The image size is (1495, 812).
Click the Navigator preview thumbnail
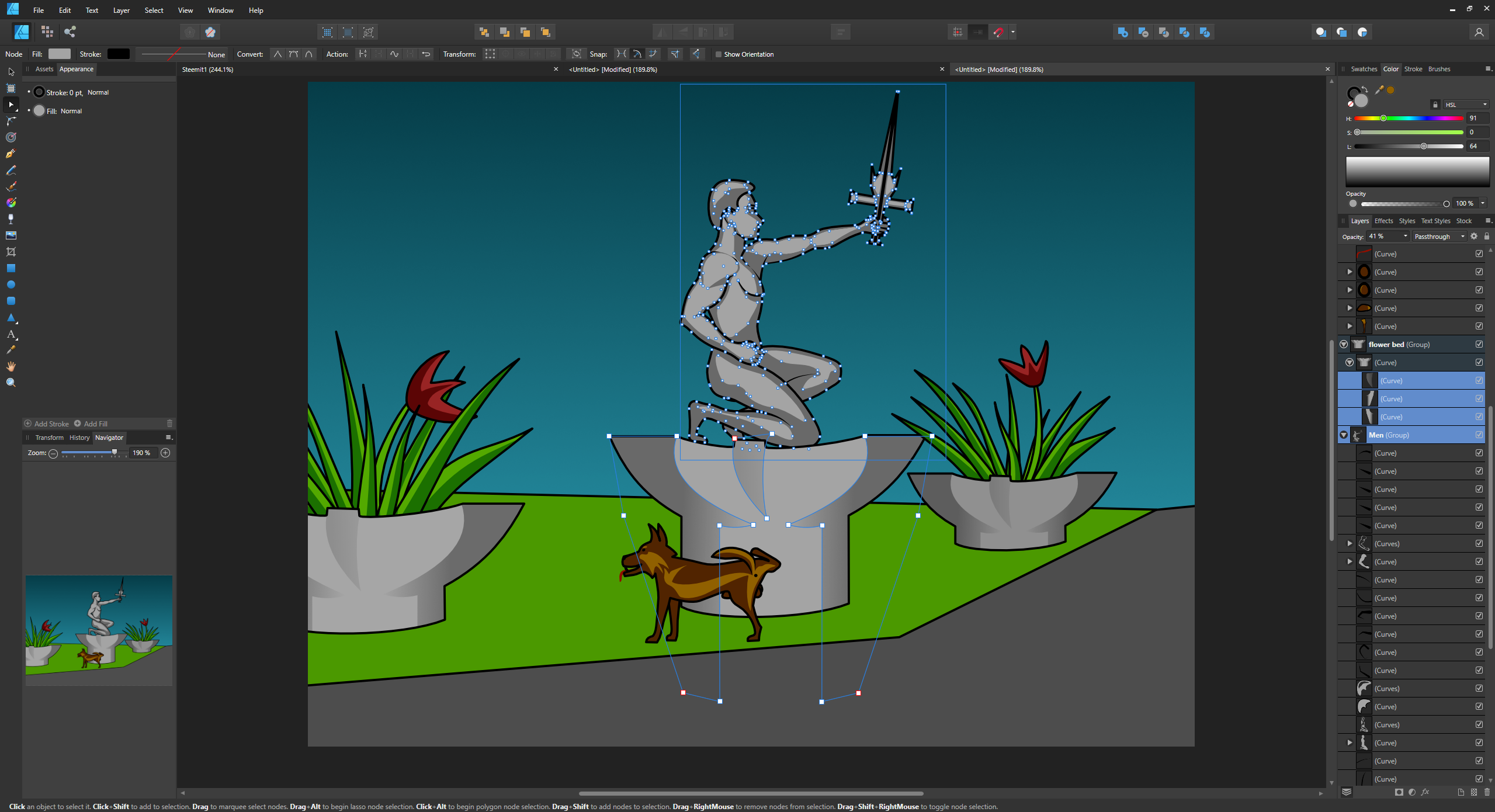point(99,630)
